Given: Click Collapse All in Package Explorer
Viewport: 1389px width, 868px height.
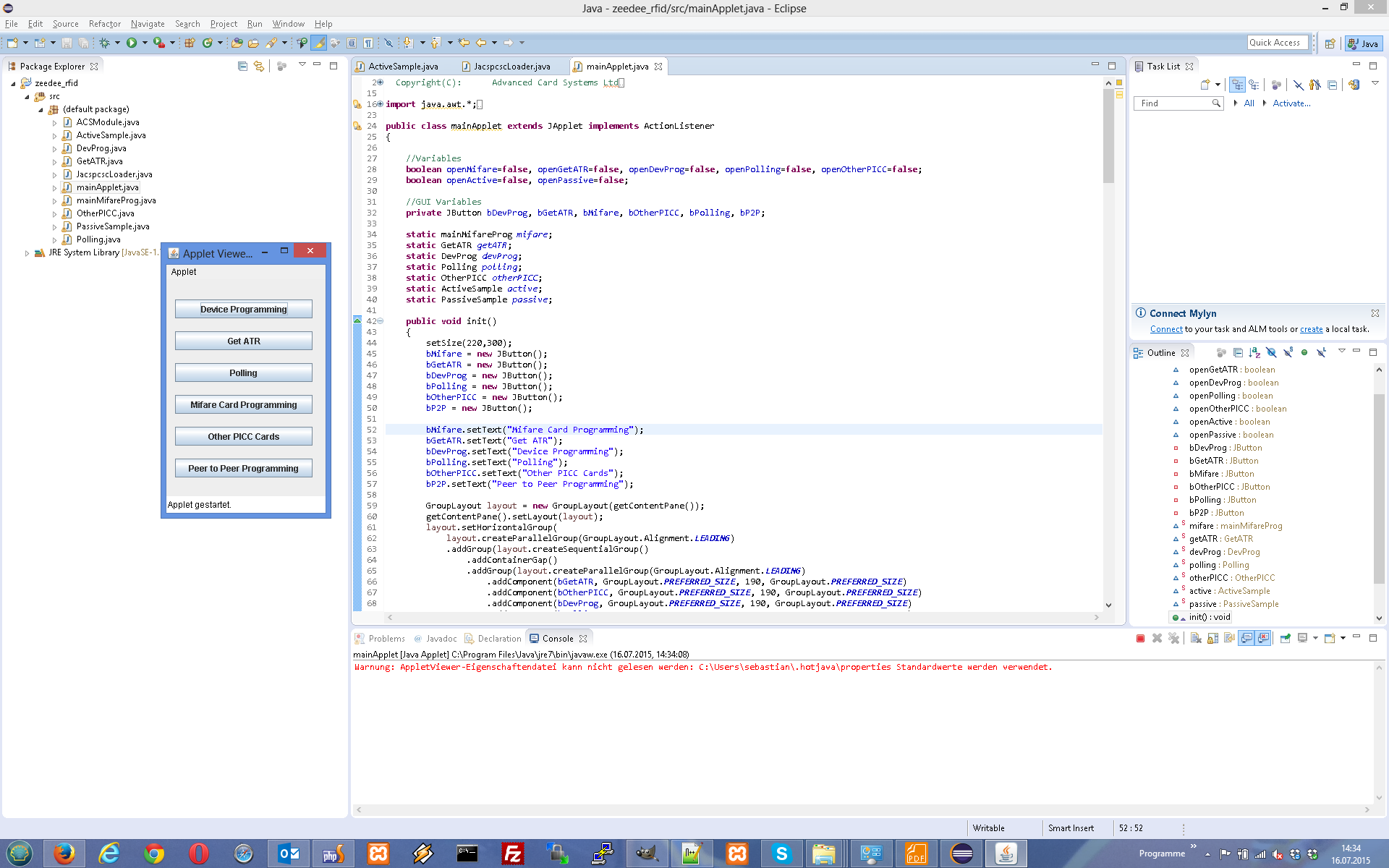Looking at the screenshot, I should coord(242,66).
